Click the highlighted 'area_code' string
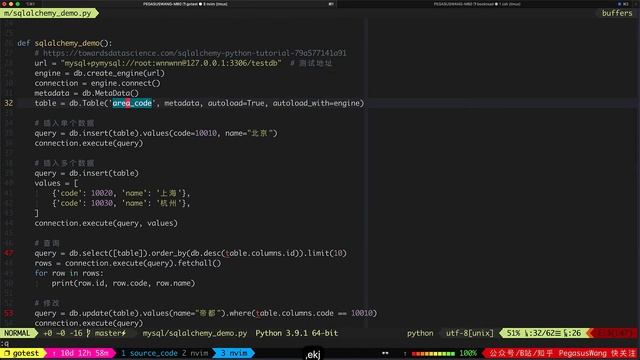The width and height of the screenshot is (640, 360). point(132,103)
